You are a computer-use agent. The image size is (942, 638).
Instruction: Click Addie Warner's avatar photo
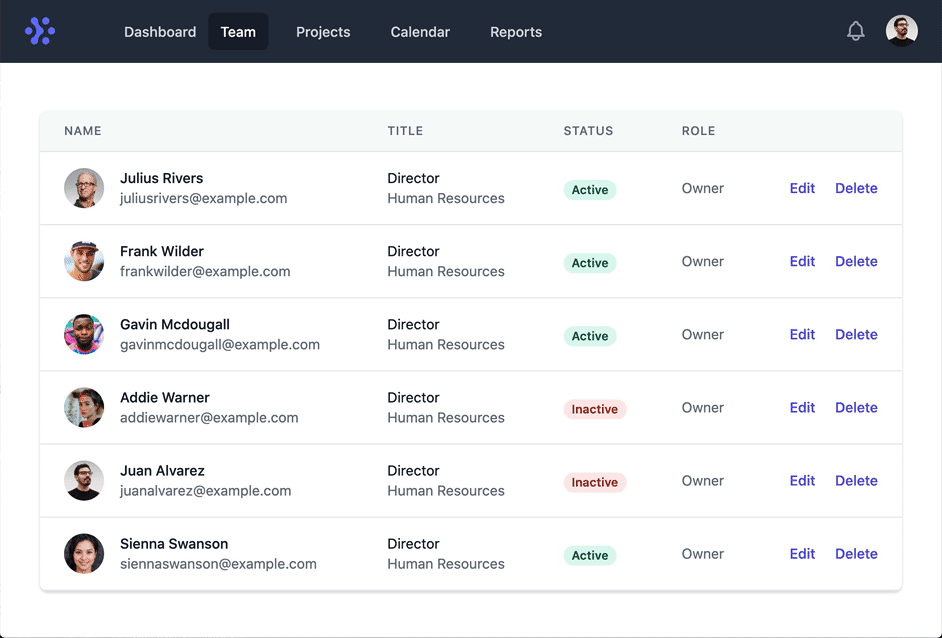(x=84, y=407)
